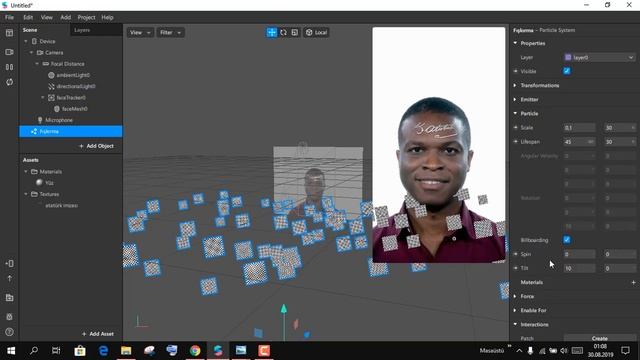This screenshot has height=360, width=640.
Task: Click the Add Object button
Action: (97, 146)
